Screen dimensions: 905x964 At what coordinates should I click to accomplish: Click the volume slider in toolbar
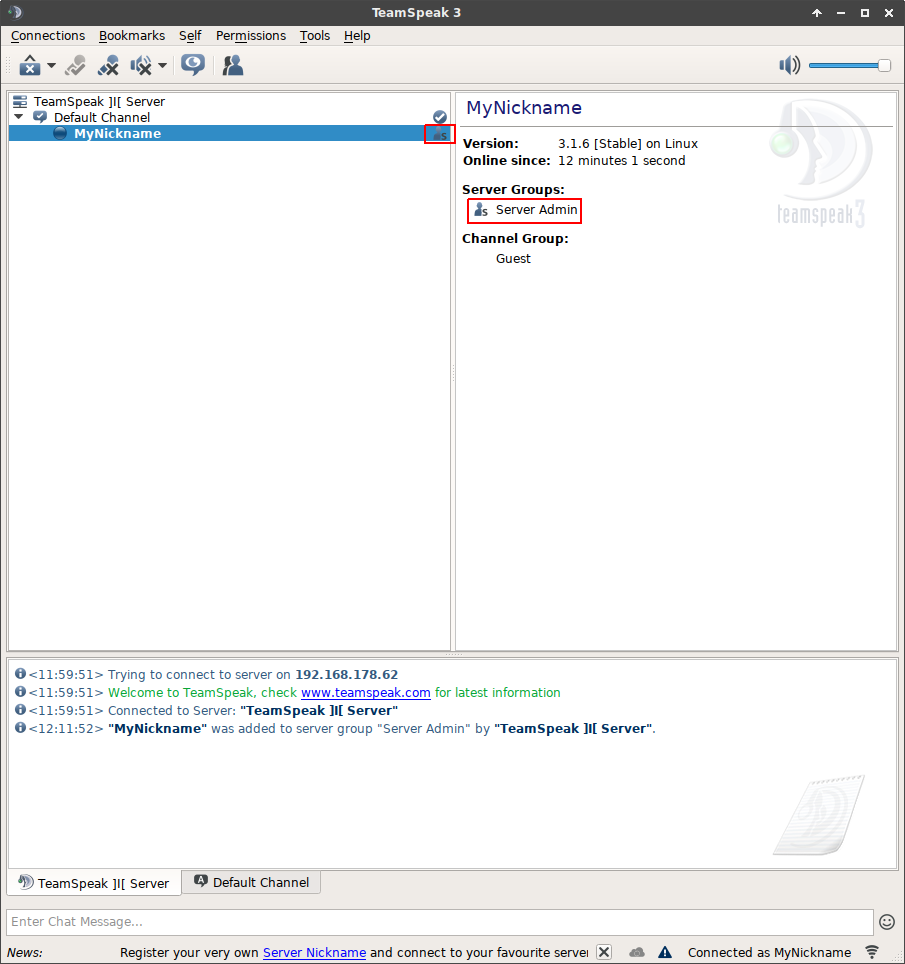pyautogui.click(x=849, y=66)
